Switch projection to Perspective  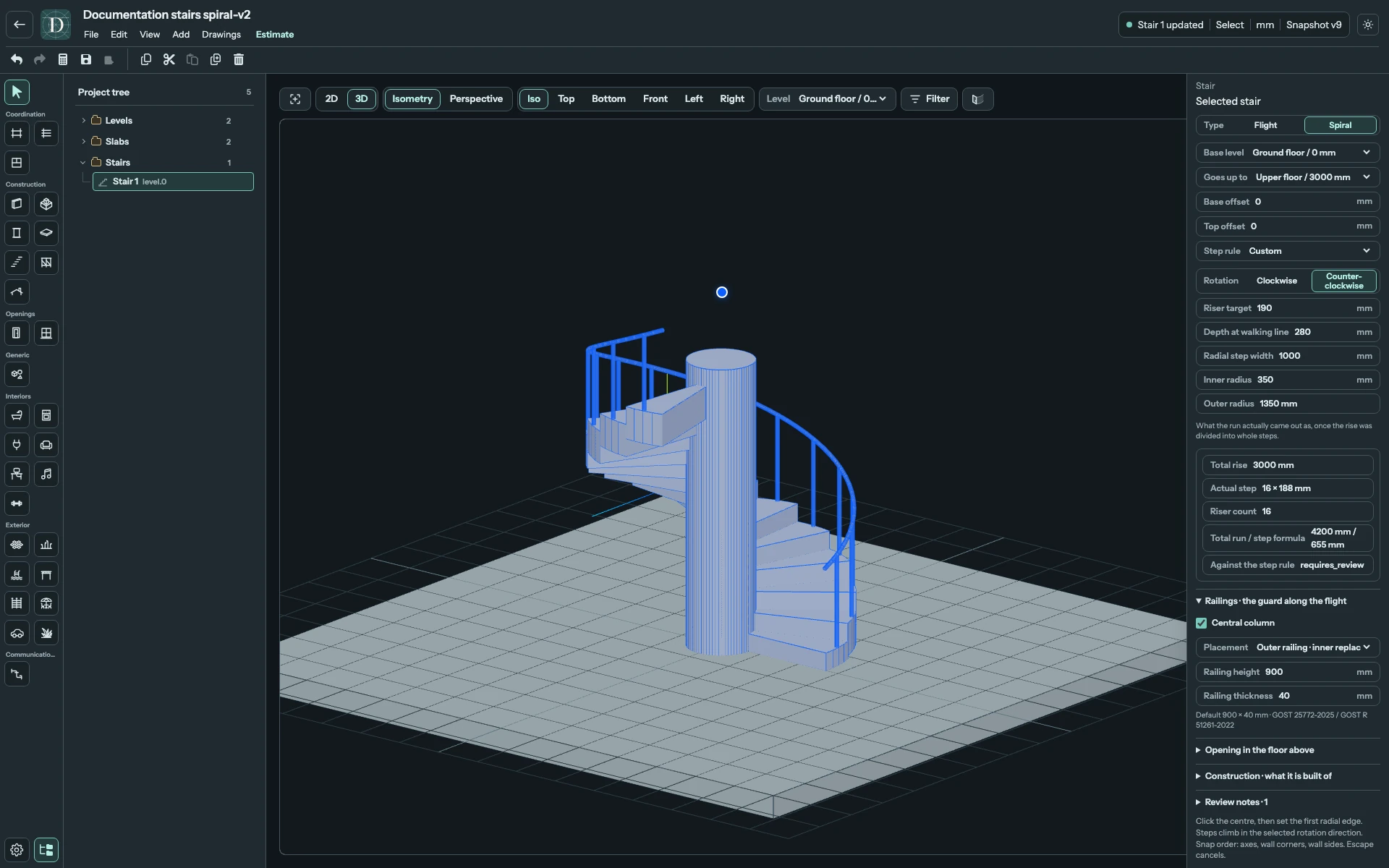[476, 99]
